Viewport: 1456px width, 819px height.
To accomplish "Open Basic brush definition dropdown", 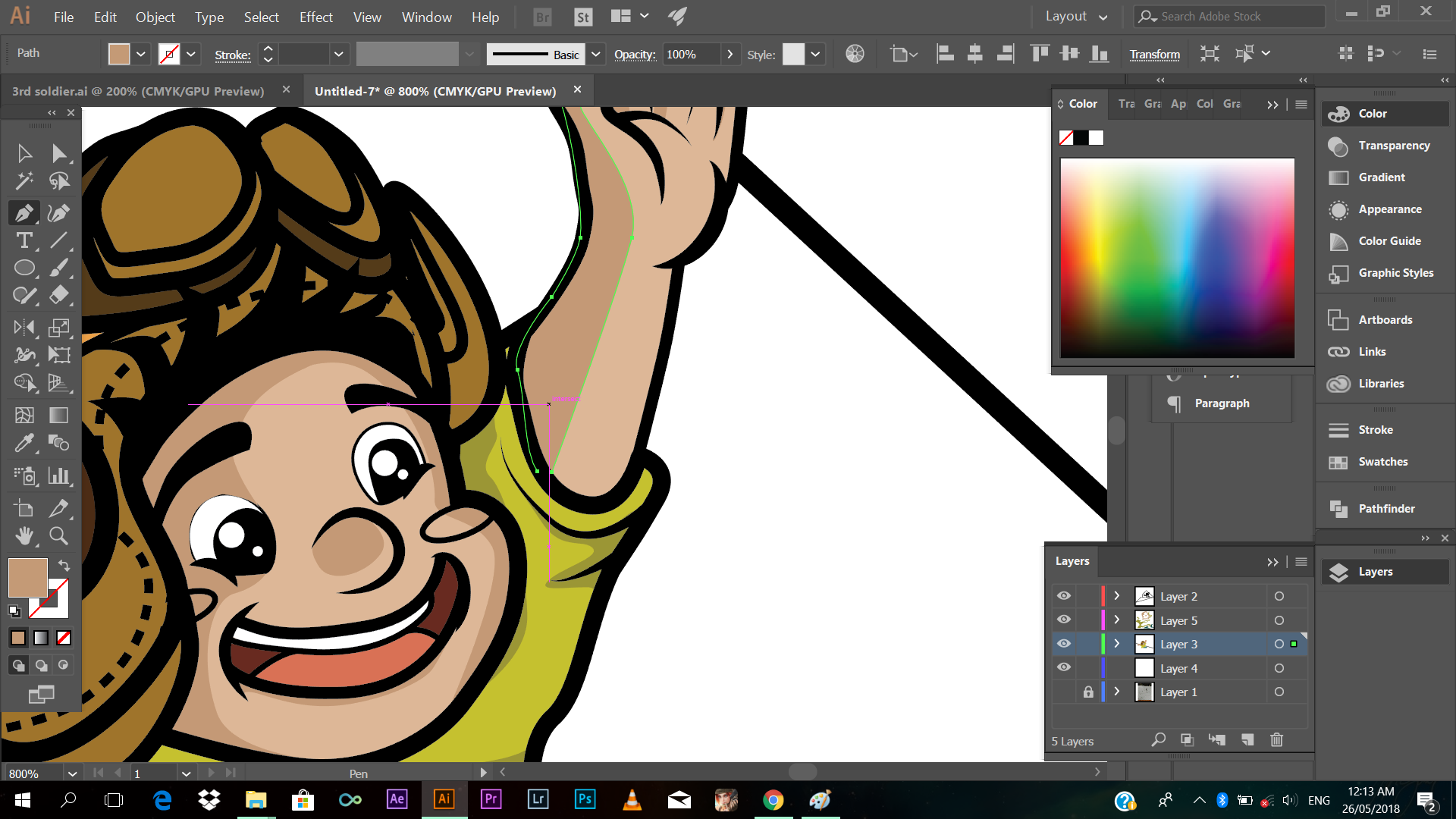I will click(595, 54).
